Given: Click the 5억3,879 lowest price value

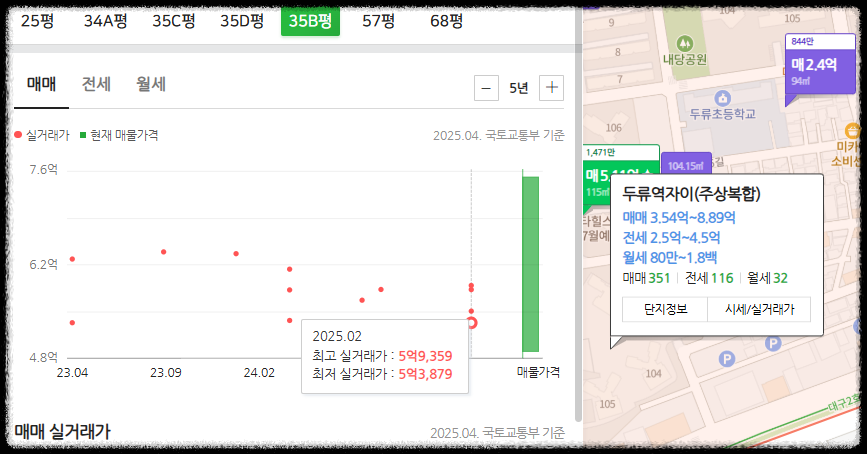Looking at the screenshot, I should (425, 374).
